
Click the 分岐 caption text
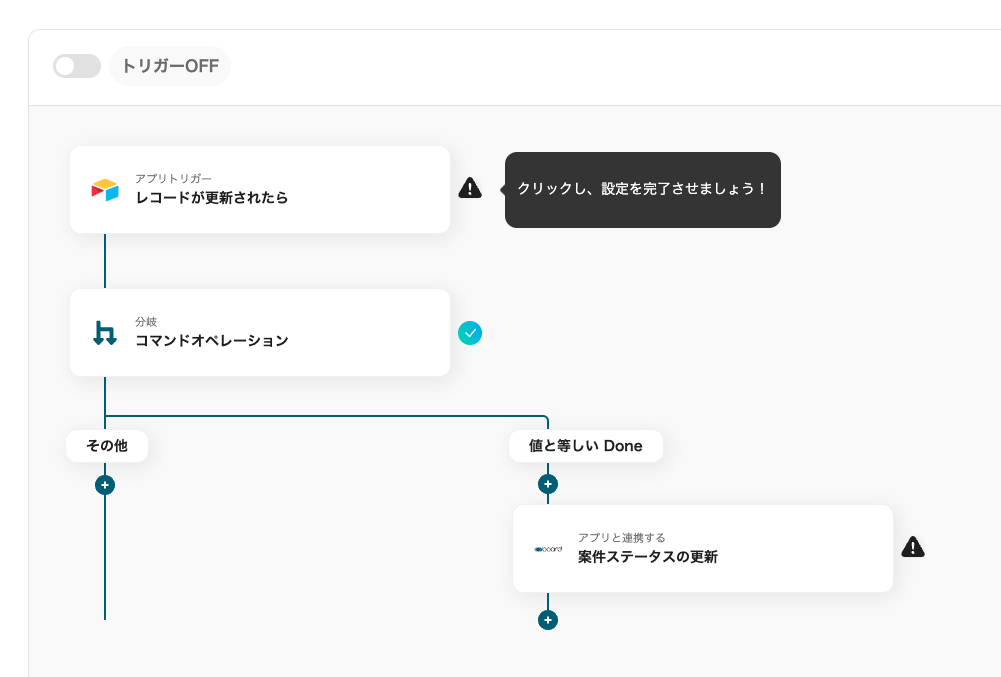click(146, 322)
